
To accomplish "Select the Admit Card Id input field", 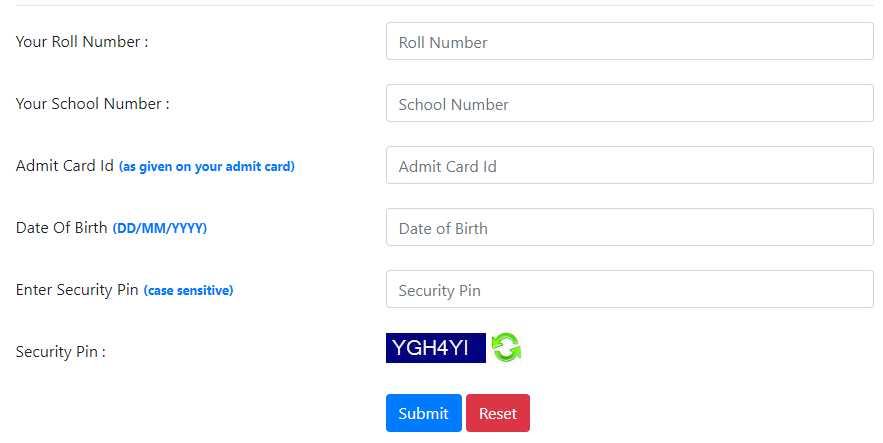I will pyautogui.click(x=630, y=165).
